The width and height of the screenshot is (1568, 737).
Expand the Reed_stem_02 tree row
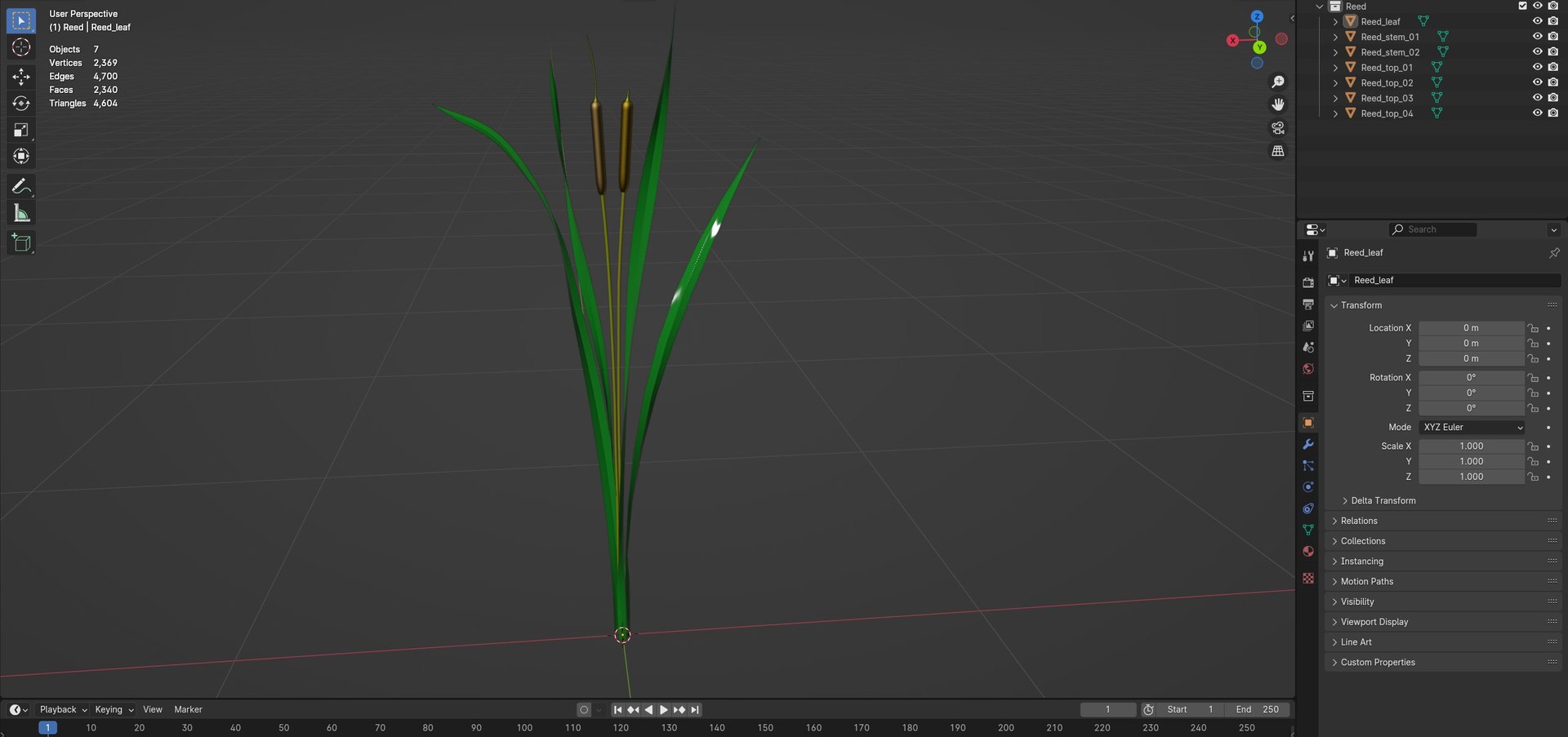click(x=1335, y=52)
